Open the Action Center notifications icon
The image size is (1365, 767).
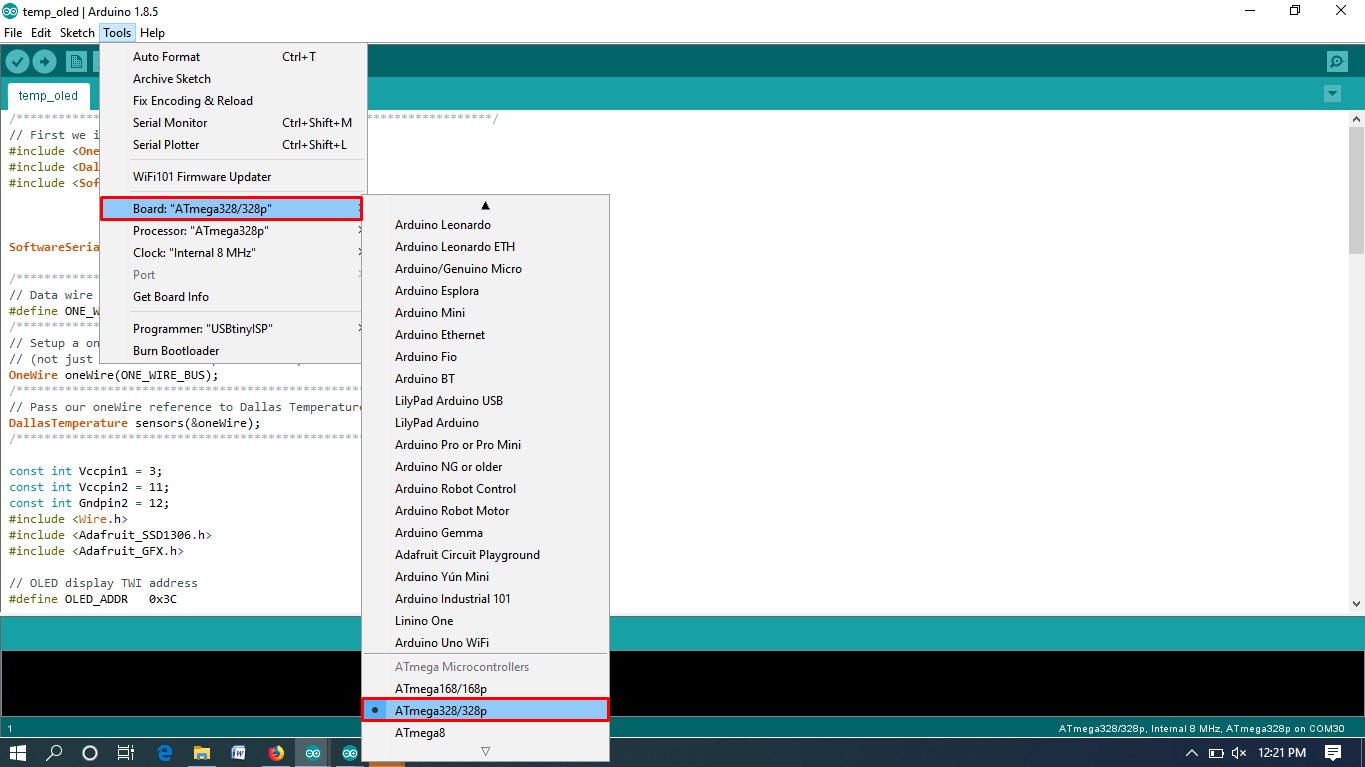pos(1333,753)
